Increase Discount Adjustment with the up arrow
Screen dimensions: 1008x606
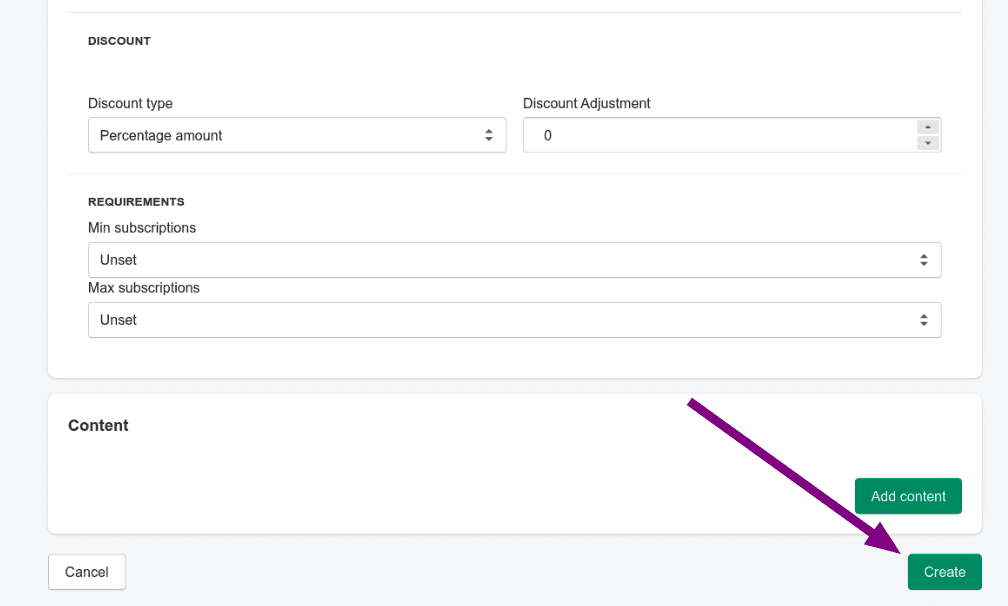pyautogui.click(x=928, y=127)
